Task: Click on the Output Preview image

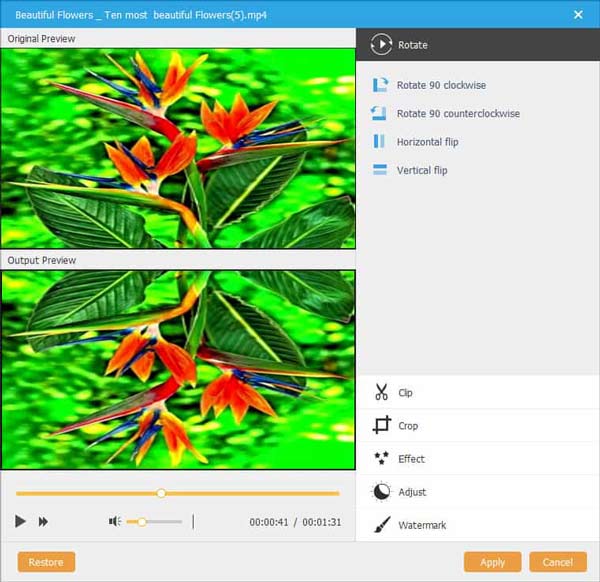Action: [178, 369]
